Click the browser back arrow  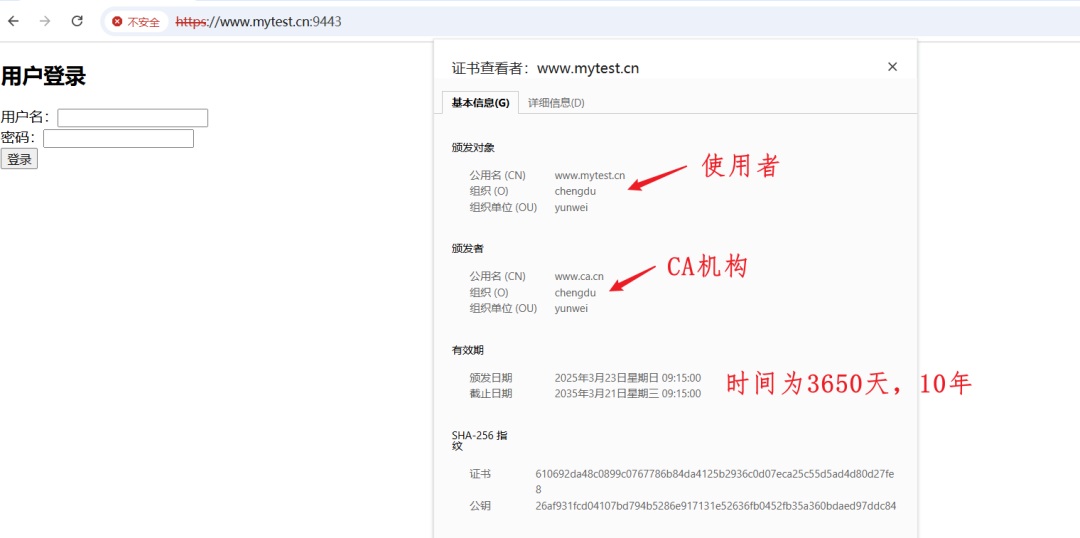click(x=14, y=21)
